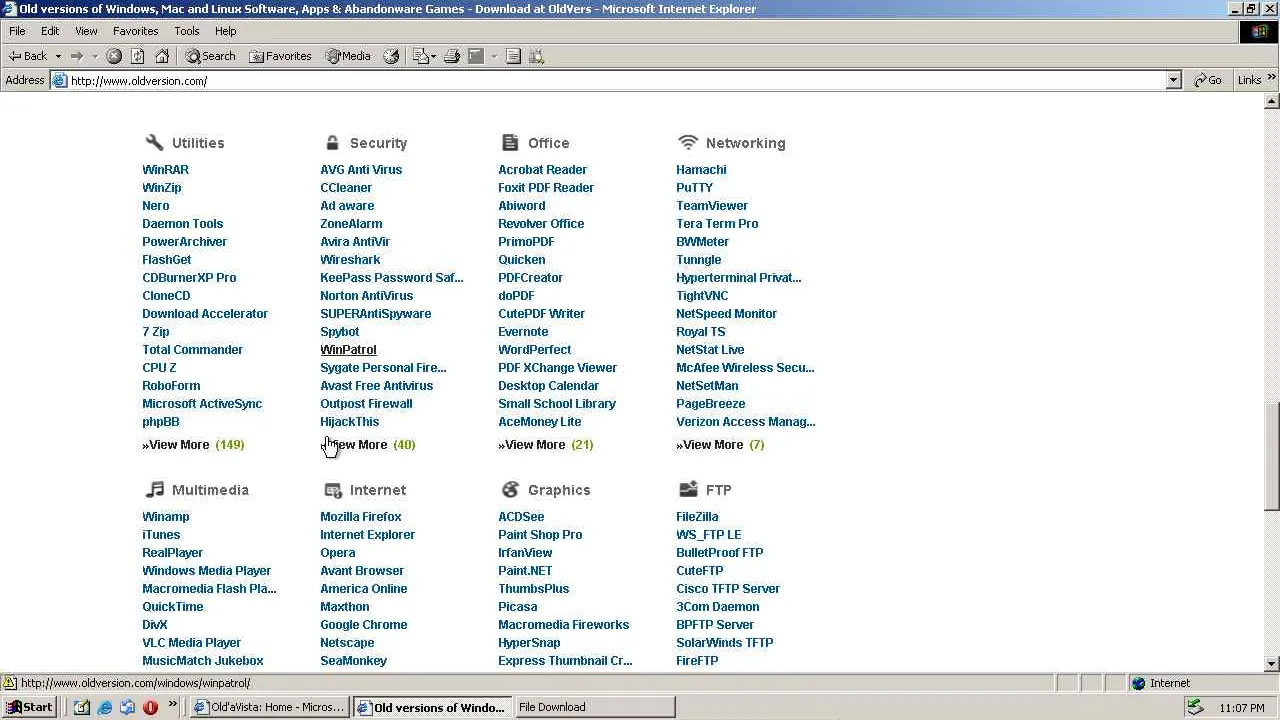Click the document icon beside Office
This screenshot has width=1280, height=720.
510,142
